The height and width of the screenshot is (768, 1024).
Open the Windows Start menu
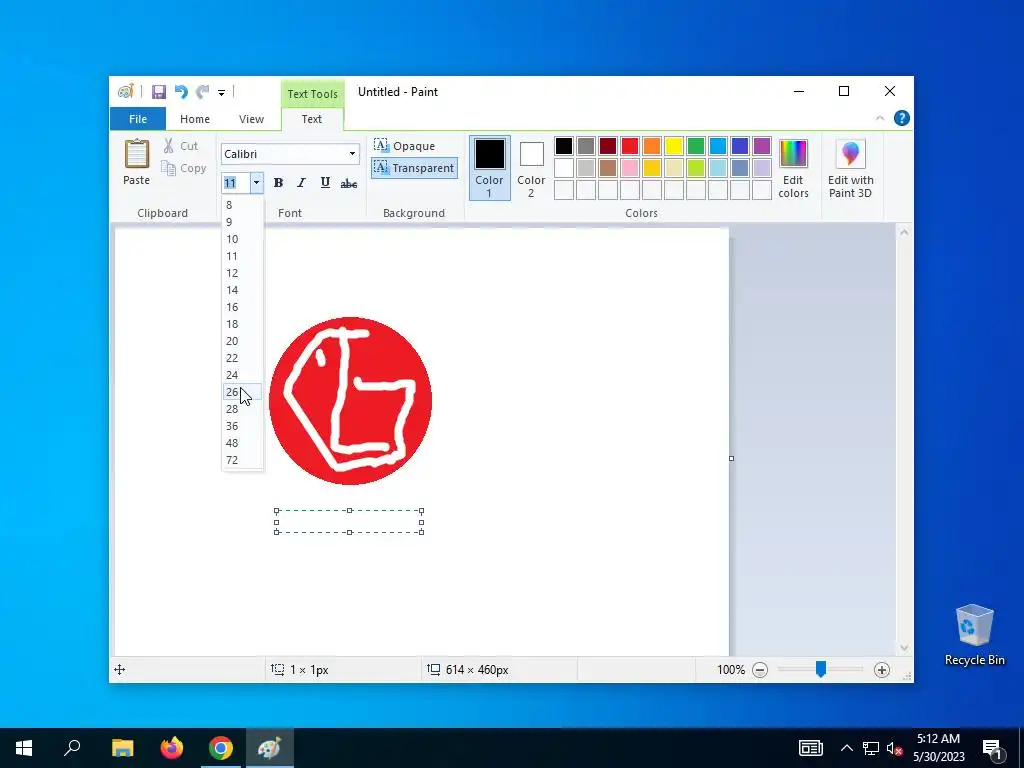point(24,748)
